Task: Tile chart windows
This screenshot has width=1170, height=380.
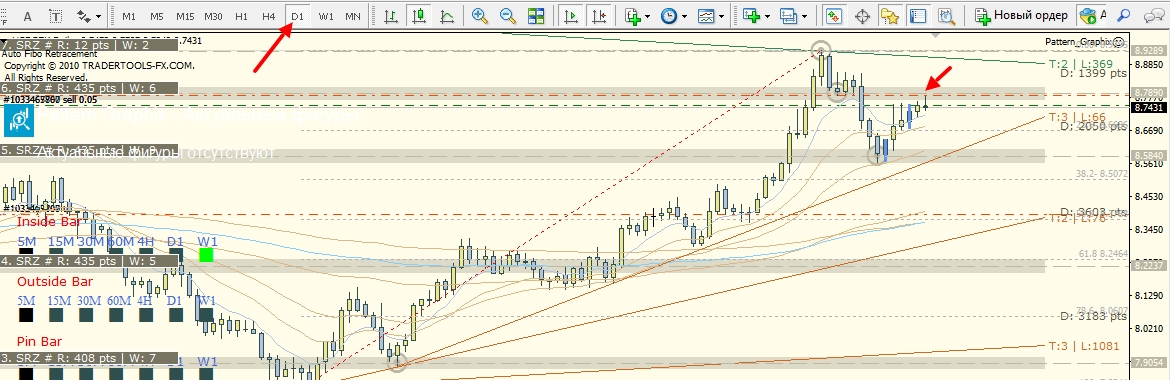Action: coord(536,15)
